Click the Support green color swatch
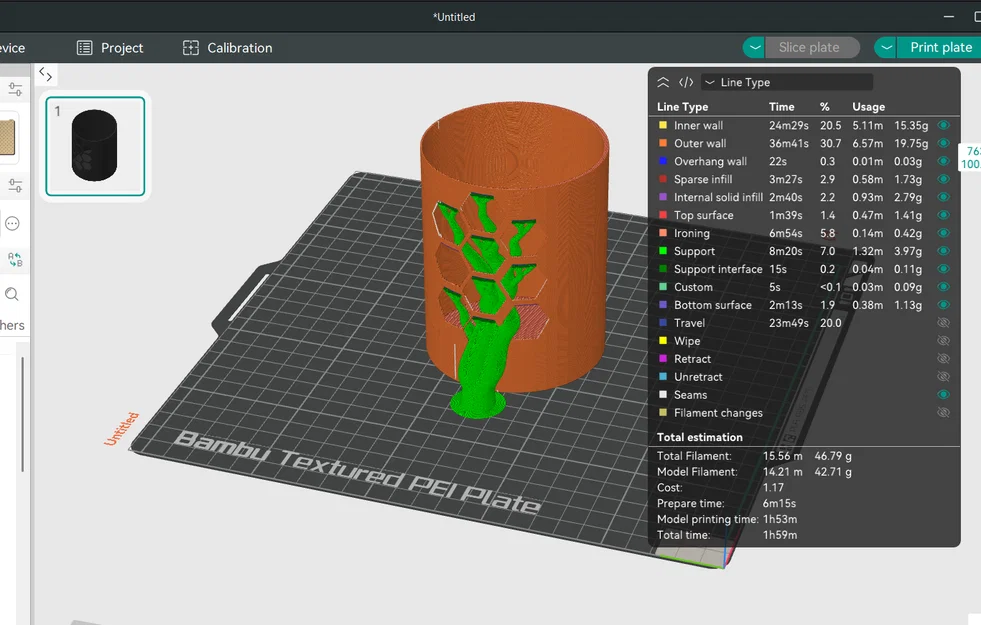The image size is (981, 625). click(x=663, y=251)
